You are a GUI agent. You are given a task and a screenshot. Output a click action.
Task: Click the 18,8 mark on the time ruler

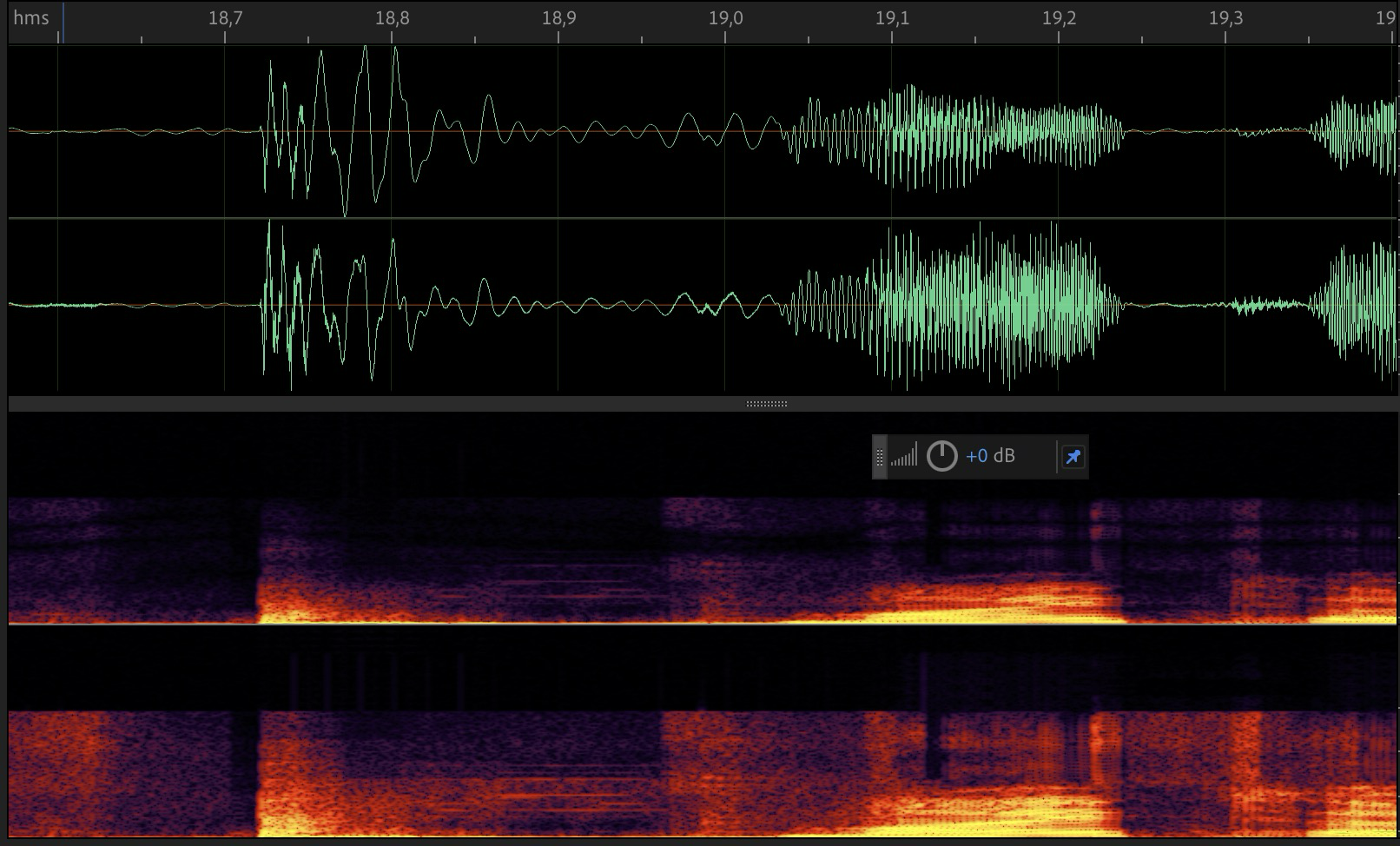[x=392, y=19]
